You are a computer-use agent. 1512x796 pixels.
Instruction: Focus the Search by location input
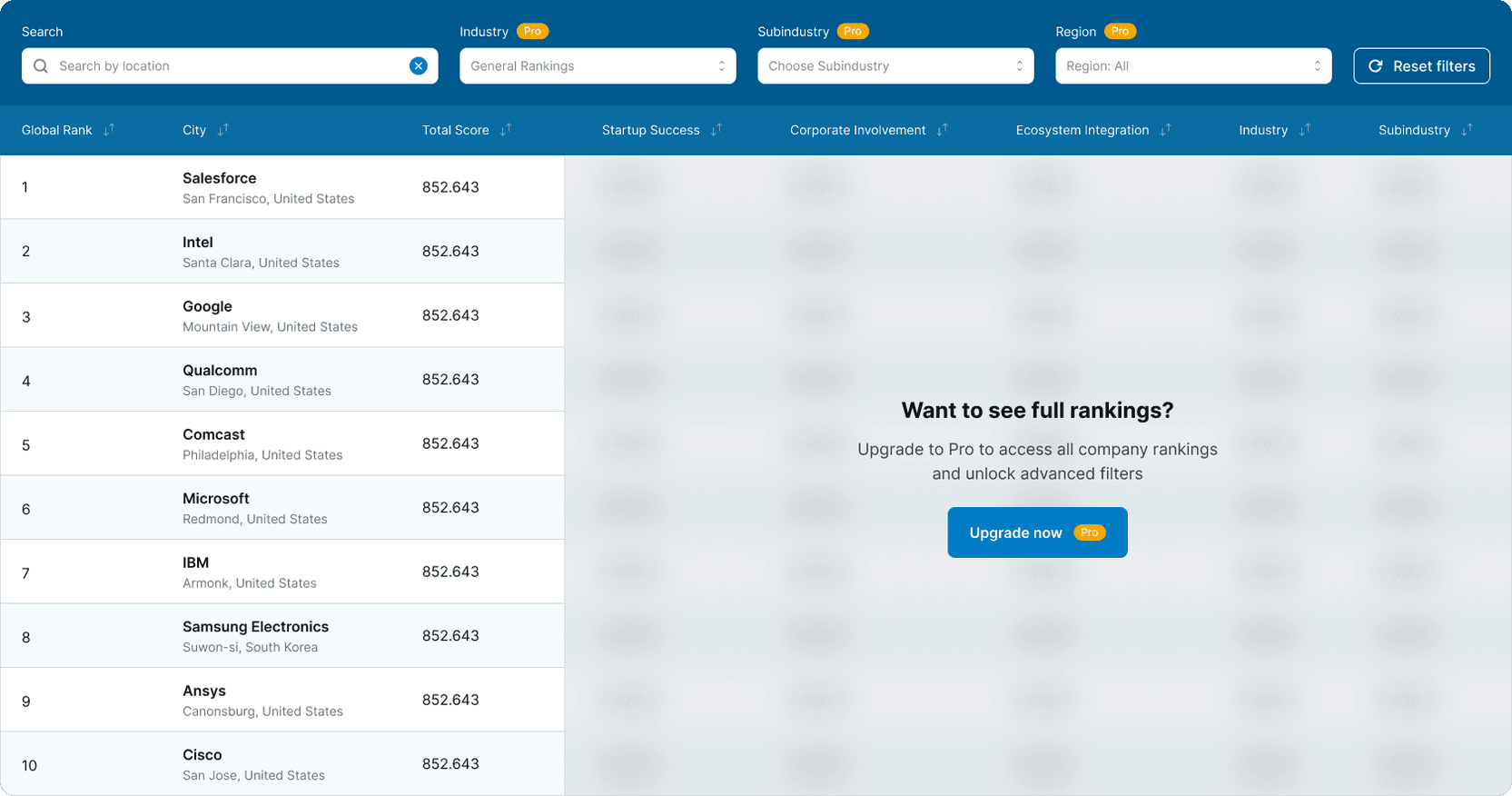click(230, 65)
